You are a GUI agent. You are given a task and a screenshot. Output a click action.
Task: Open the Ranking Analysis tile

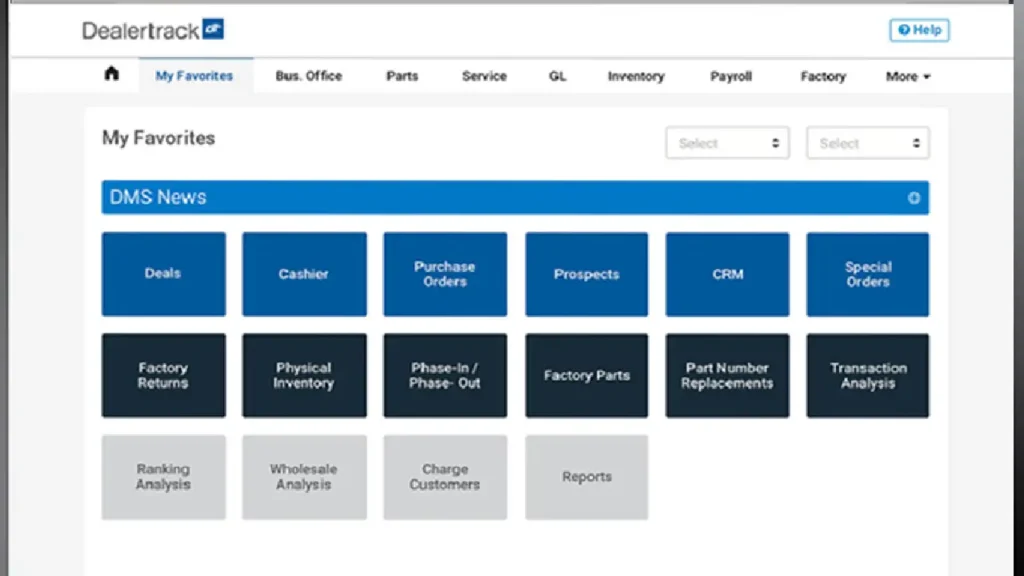pos(164,477)
